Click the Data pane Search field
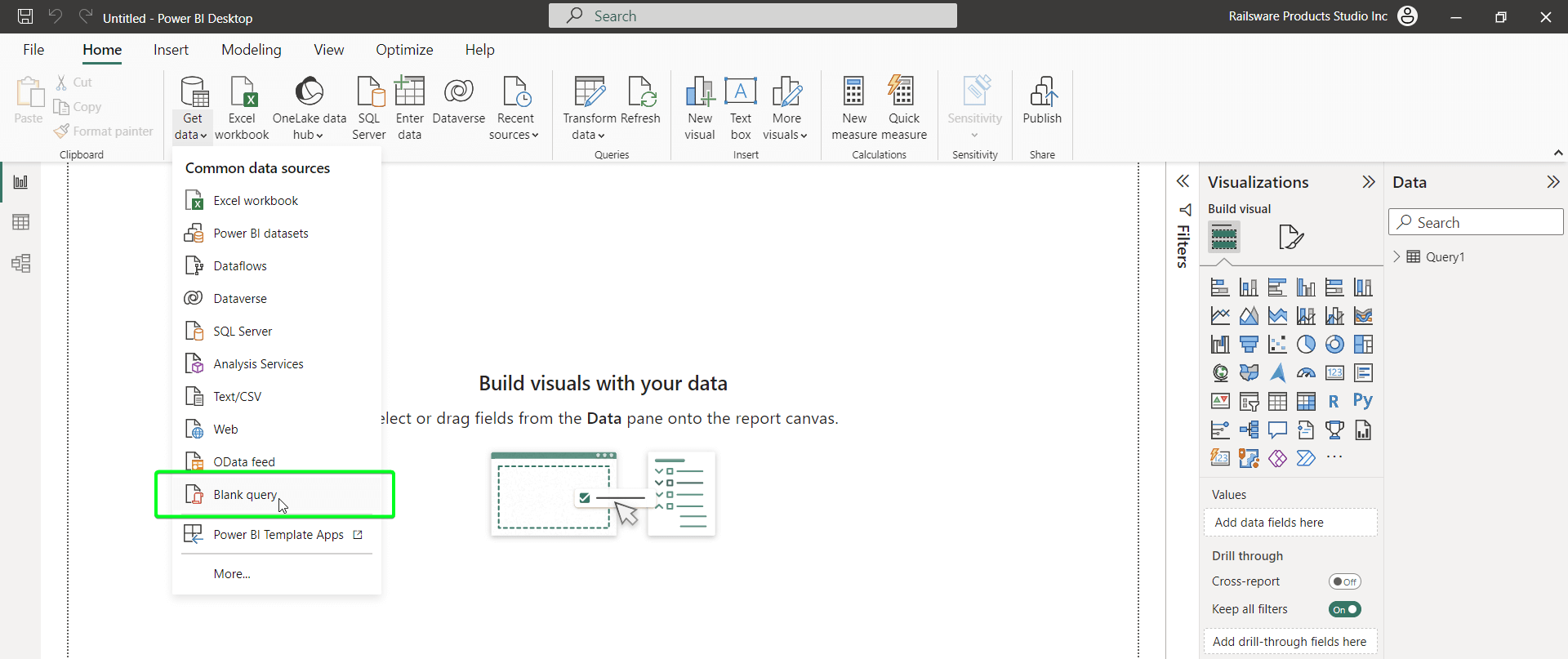1568x659 pixels. (x=1476, y=222)
